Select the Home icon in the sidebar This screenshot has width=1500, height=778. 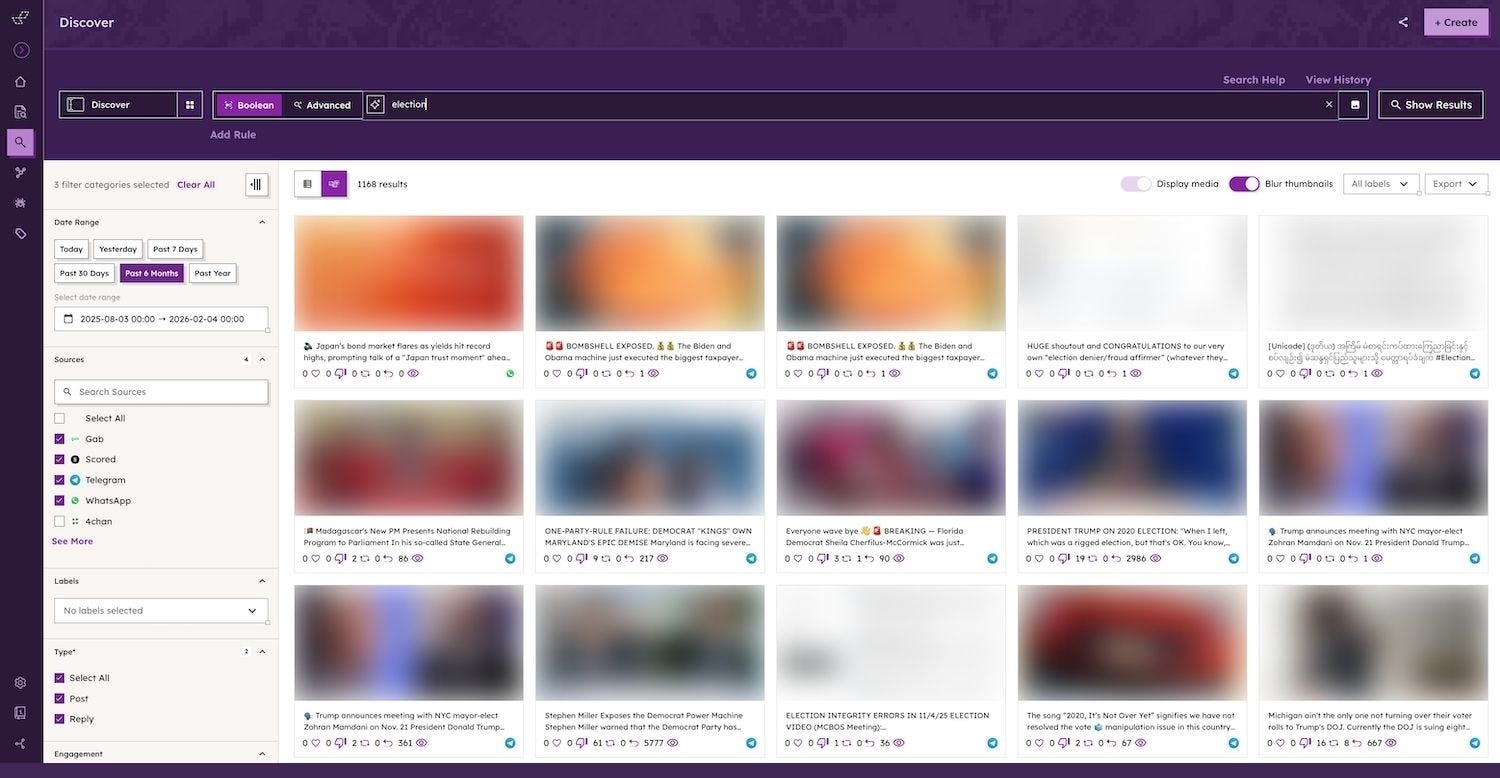click(20, 80)
